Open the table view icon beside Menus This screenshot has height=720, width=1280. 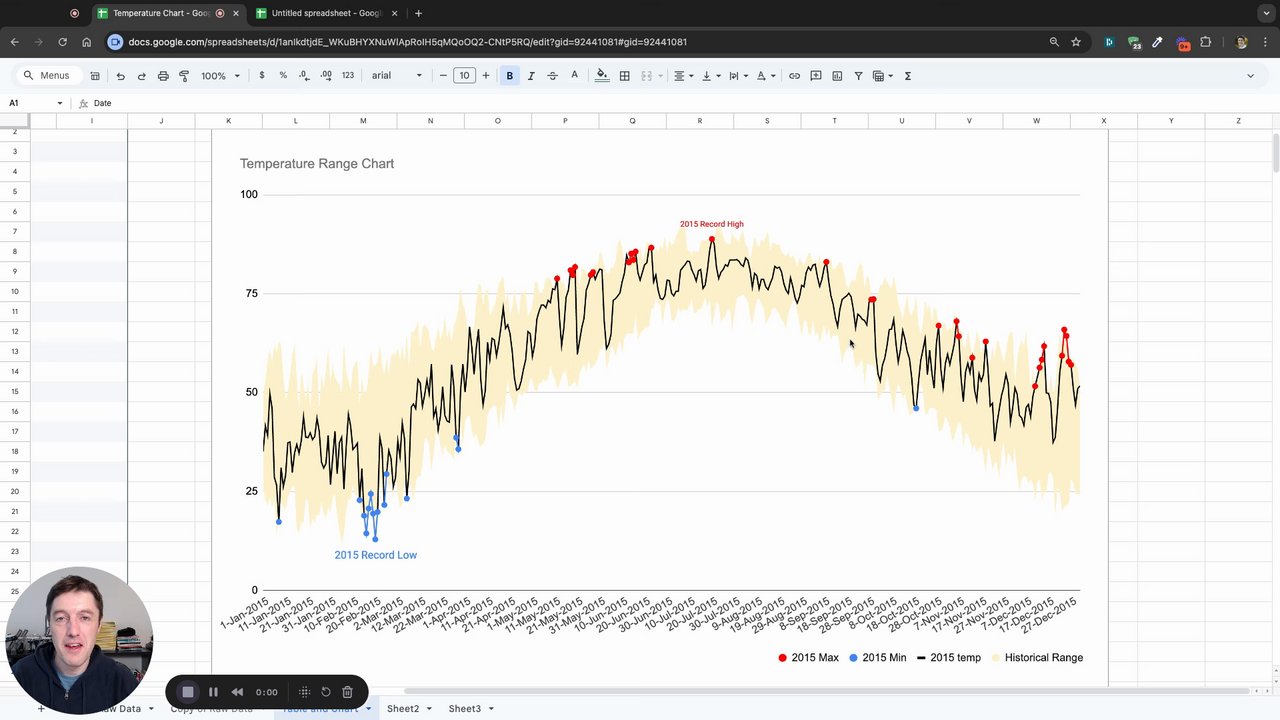pos(95,76)
